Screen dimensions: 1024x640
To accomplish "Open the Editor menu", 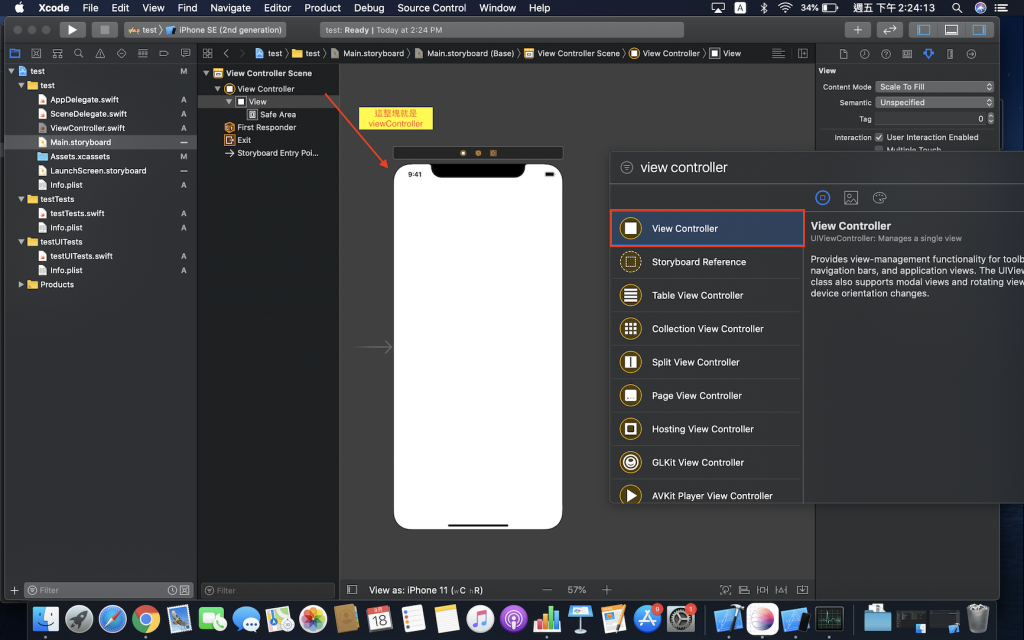I will click(x=277, y=8).
